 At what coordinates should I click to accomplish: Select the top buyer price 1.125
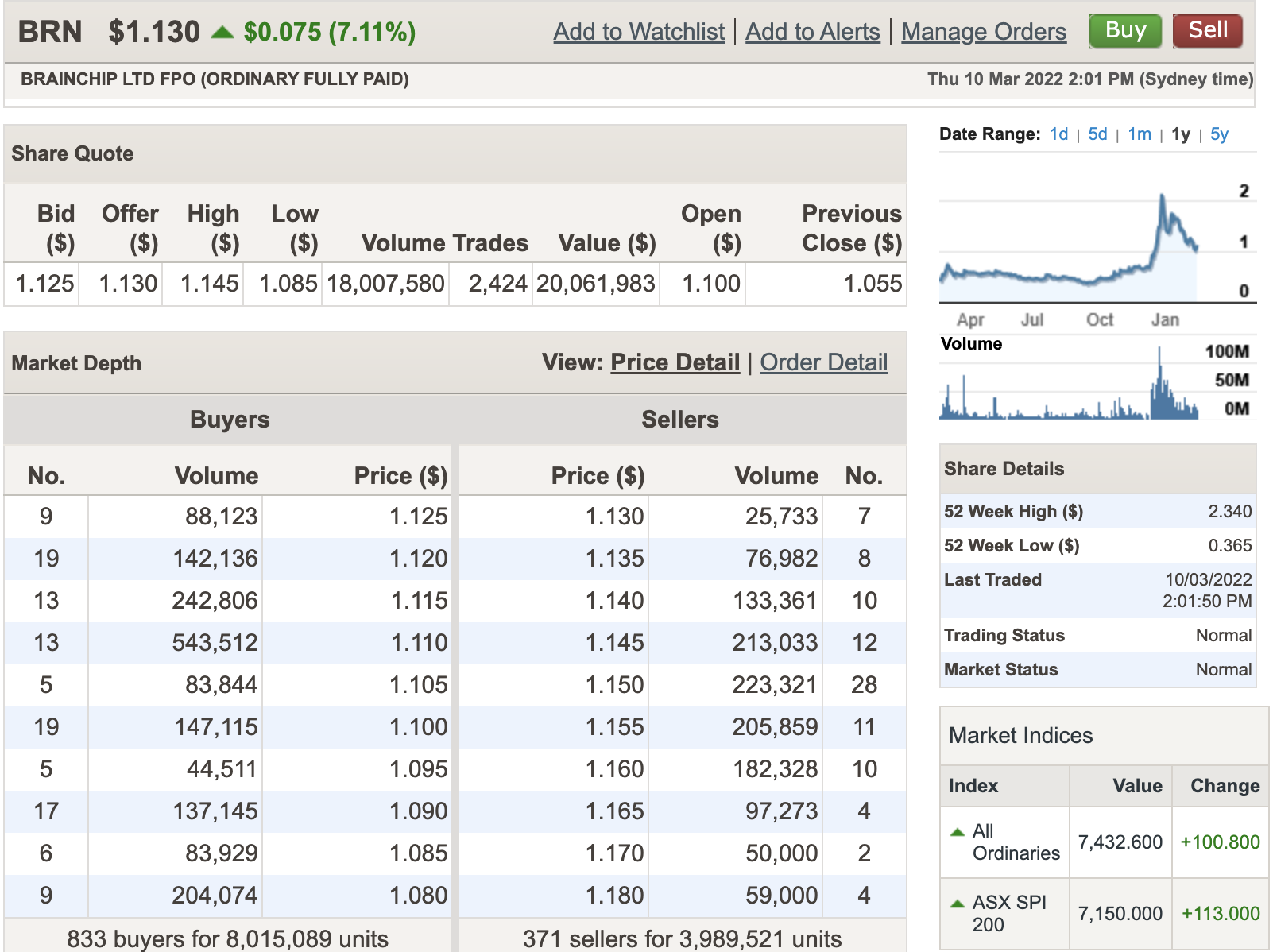tap(418, 517)
